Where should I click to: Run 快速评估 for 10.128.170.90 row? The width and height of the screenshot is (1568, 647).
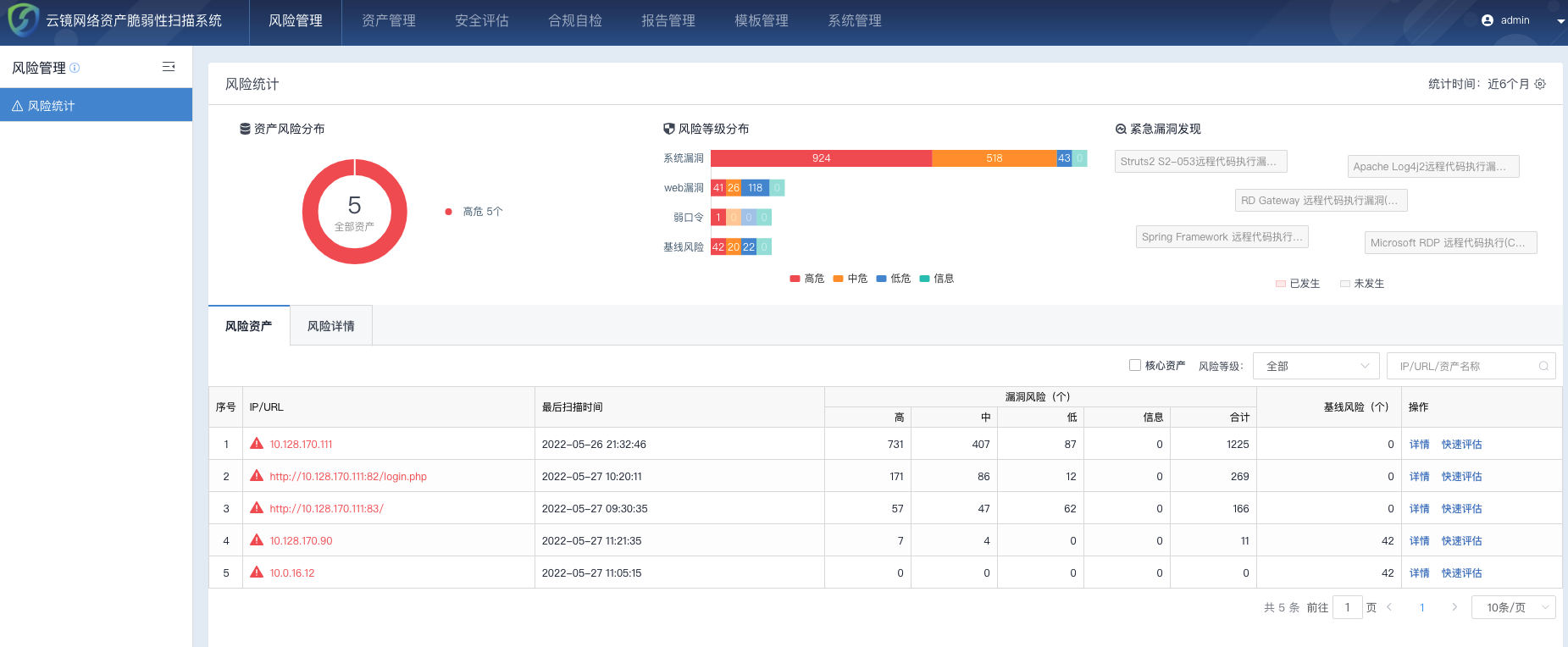(x=1462, y=541)
